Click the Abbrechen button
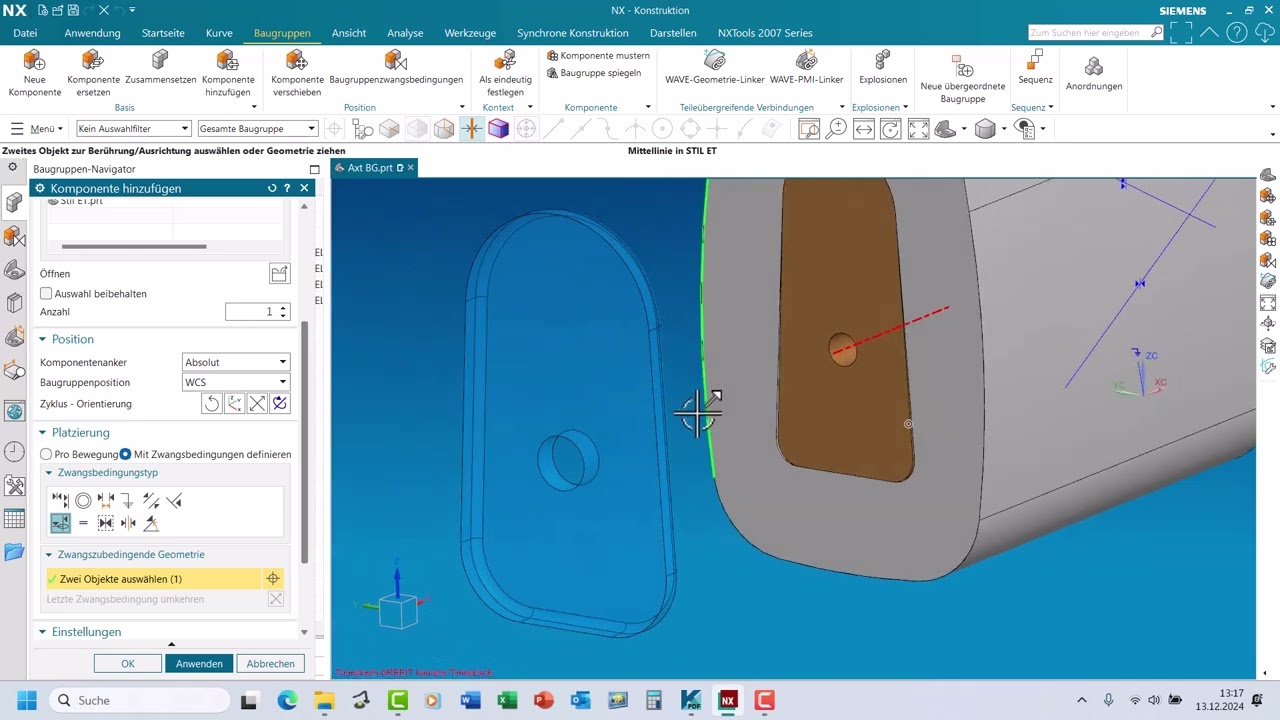 click(271, 664)
